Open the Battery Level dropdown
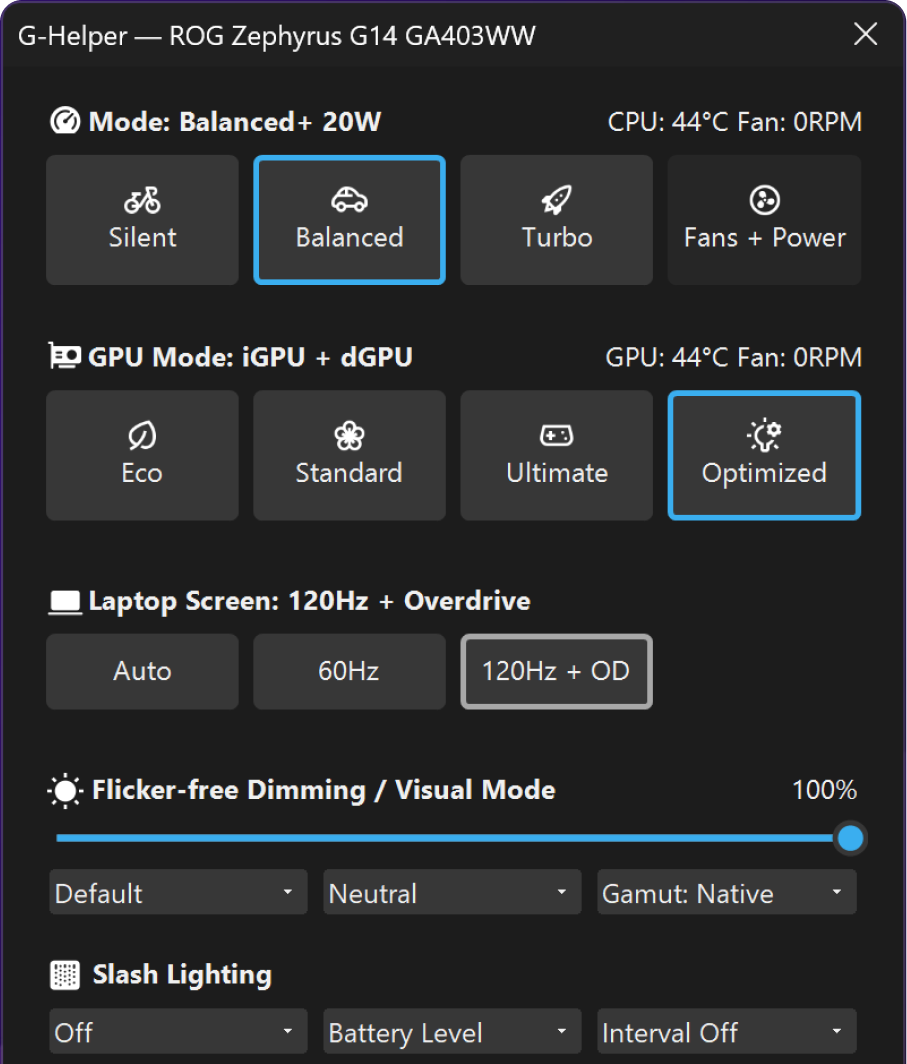This screenshot has height=1064, width=907. click(x=452, y=1031)
